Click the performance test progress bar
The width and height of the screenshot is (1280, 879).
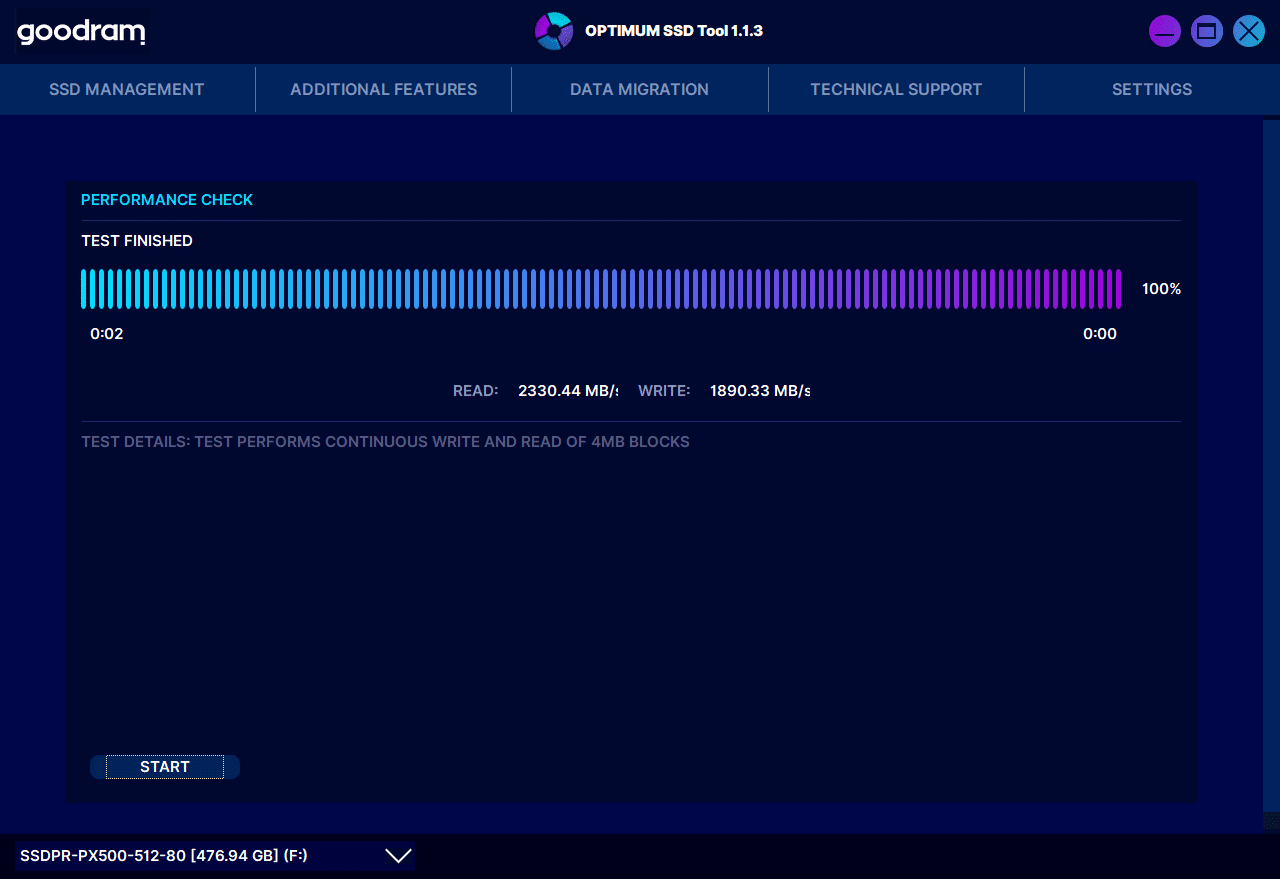600,289
